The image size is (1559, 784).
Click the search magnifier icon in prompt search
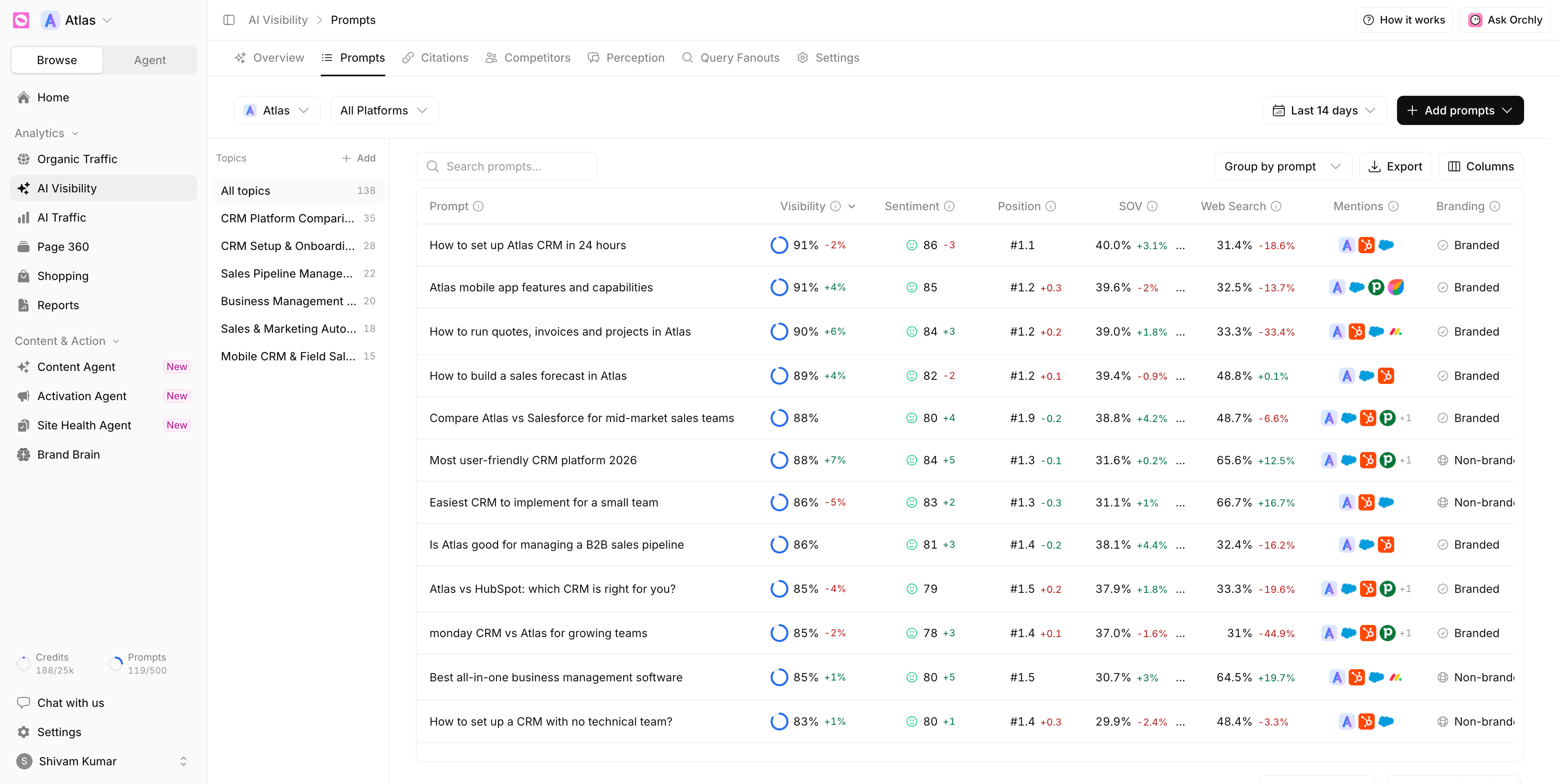[432, 166]
